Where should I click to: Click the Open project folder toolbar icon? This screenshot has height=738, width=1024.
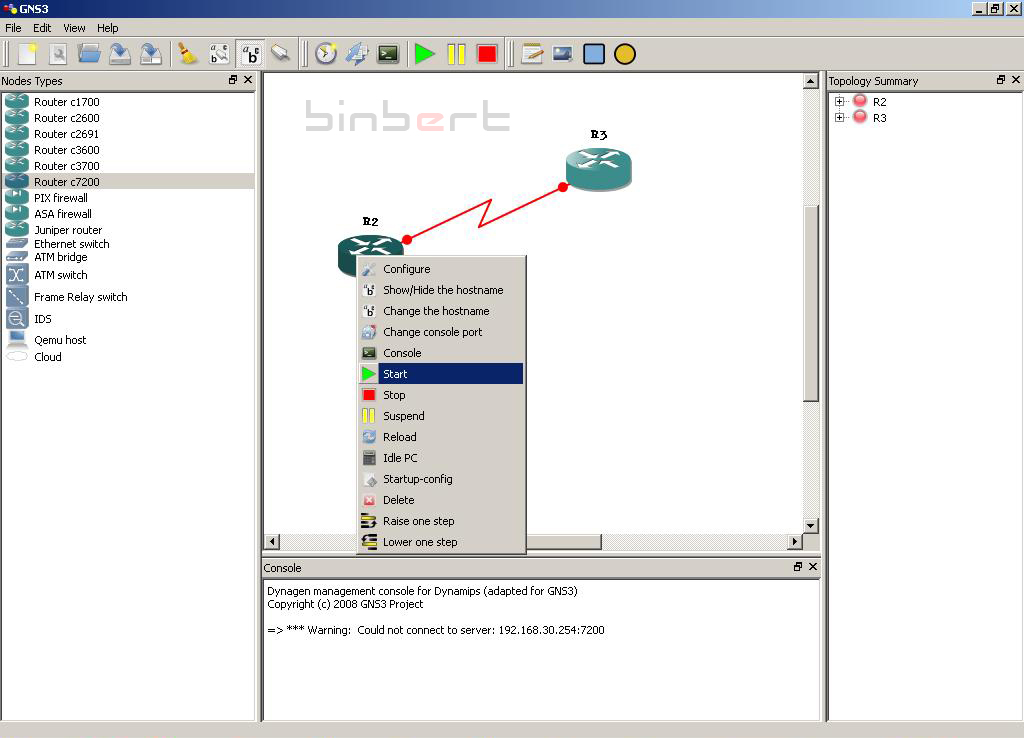89,54
